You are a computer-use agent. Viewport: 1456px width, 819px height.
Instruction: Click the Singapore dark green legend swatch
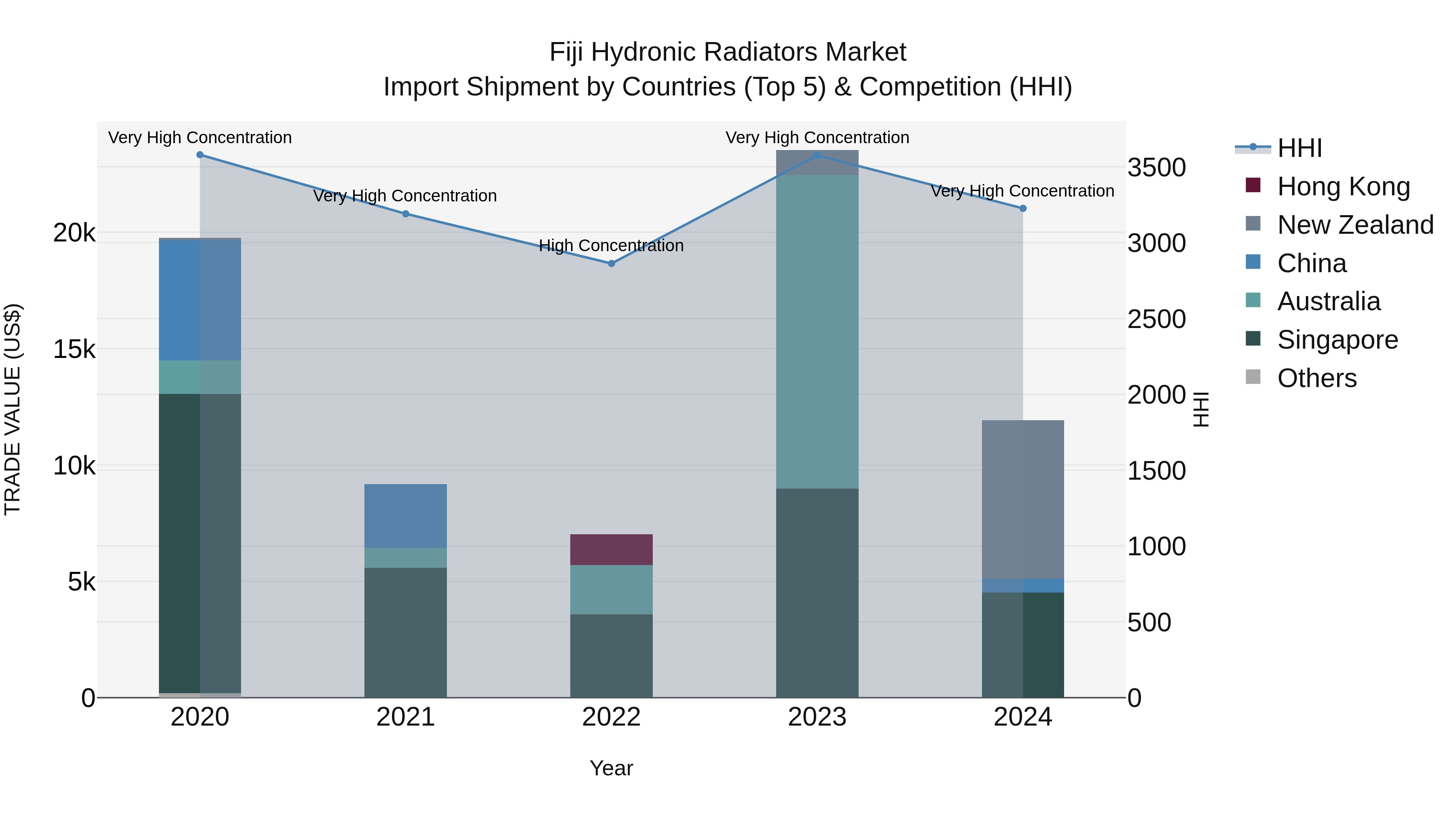[x=1253, y=338]
